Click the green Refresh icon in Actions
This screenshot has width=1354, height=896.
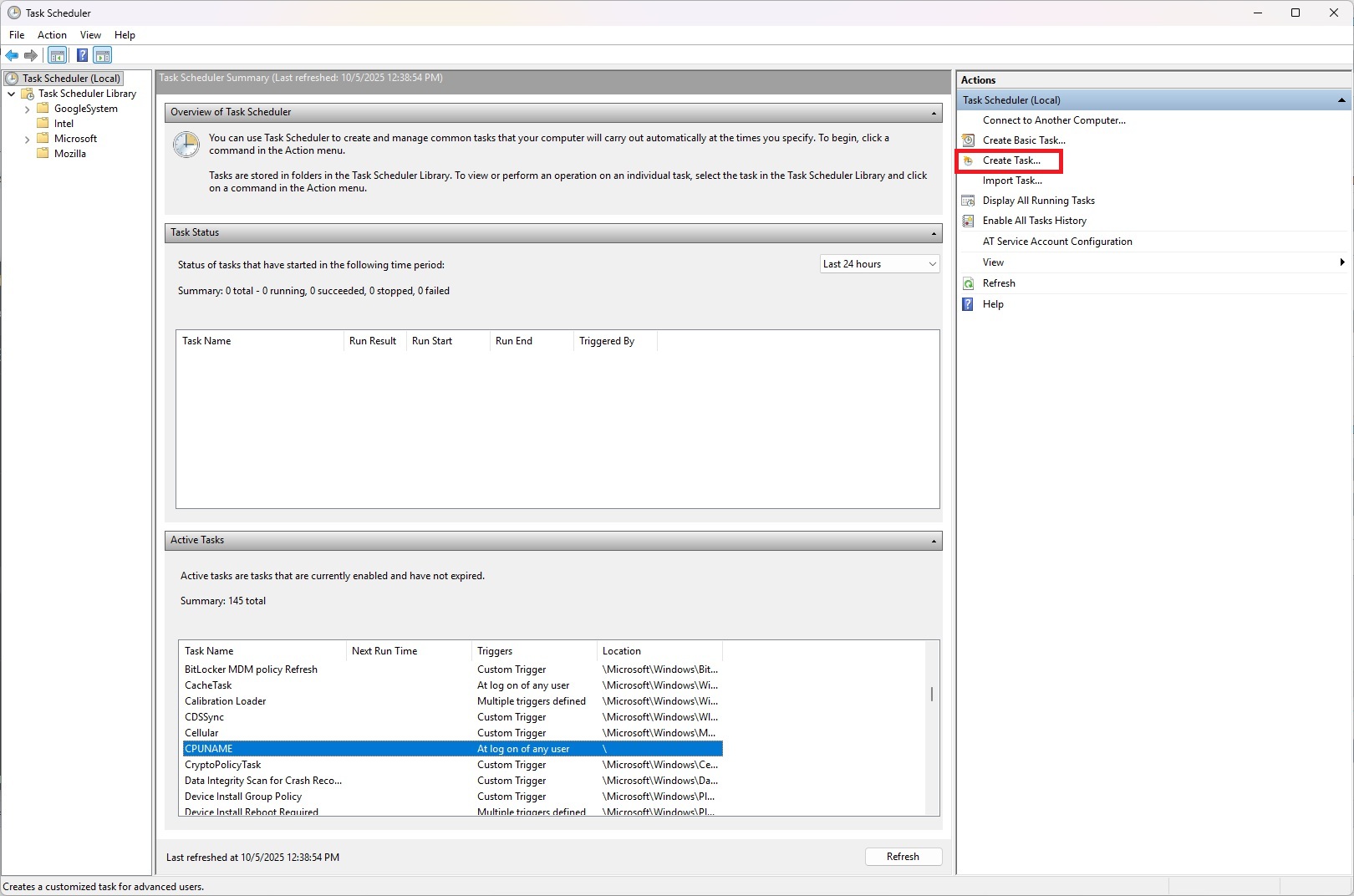(968, 283)
